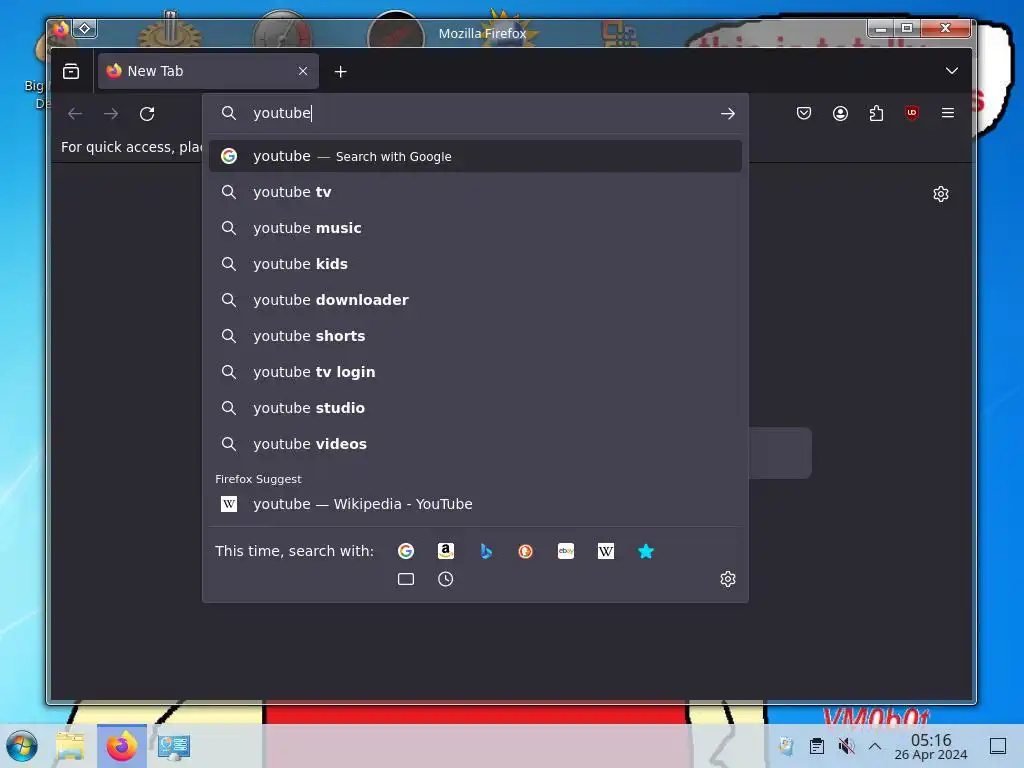Click the Firefox taskbar icon

(122, 746)
